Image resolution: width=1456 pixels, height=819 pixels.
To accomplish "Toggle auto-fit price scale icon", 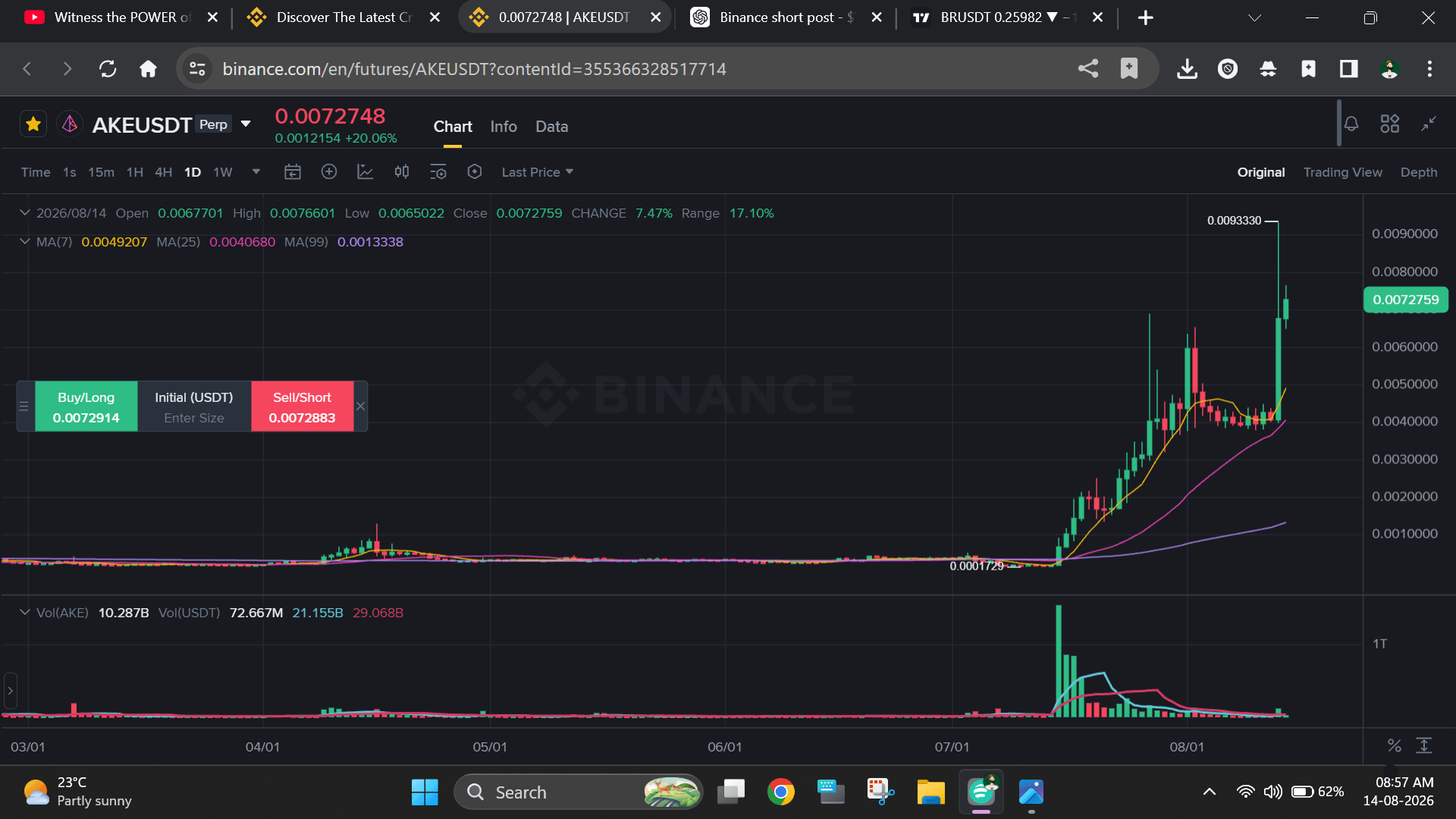I will 1424,745.
